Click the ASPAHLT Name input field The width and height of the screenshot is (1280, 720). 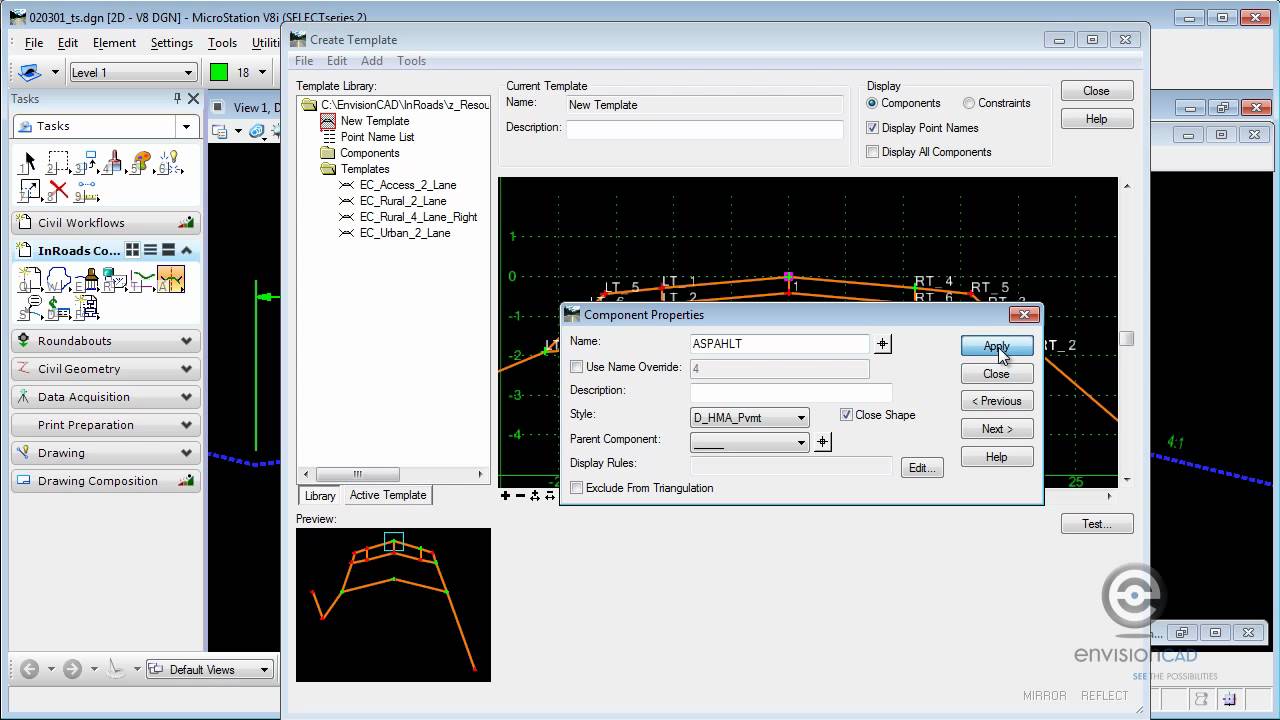tap(779, 344)
